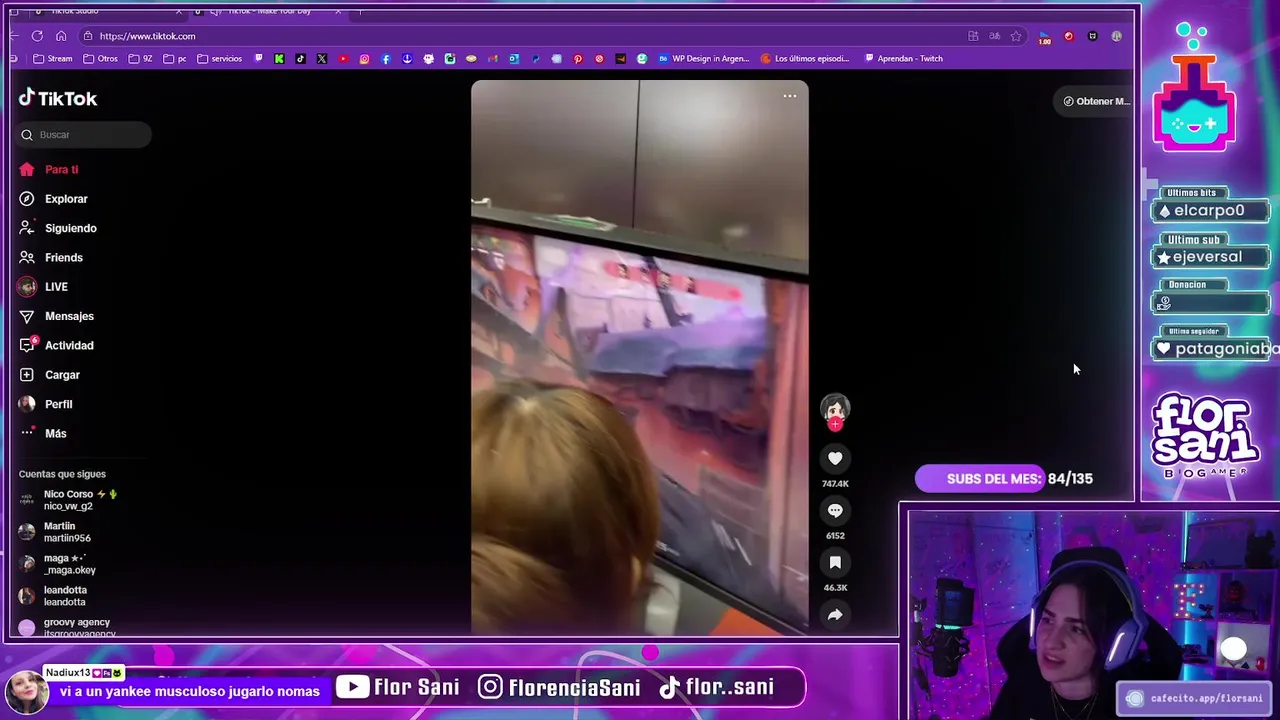This screenshot has height=720, width=1280.
Task: Open the PayPal bookmark icon
Action: [535, 58]
